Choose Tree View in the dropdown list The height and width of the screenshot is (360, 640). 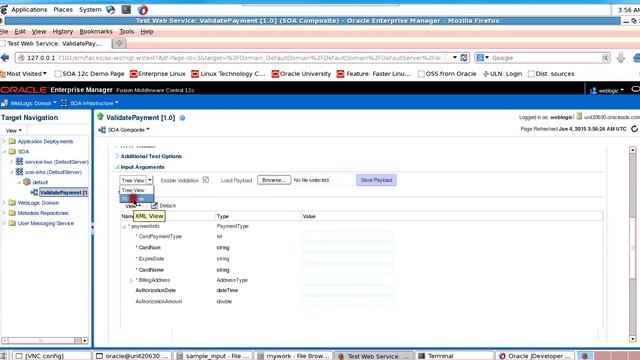(137, 190)
